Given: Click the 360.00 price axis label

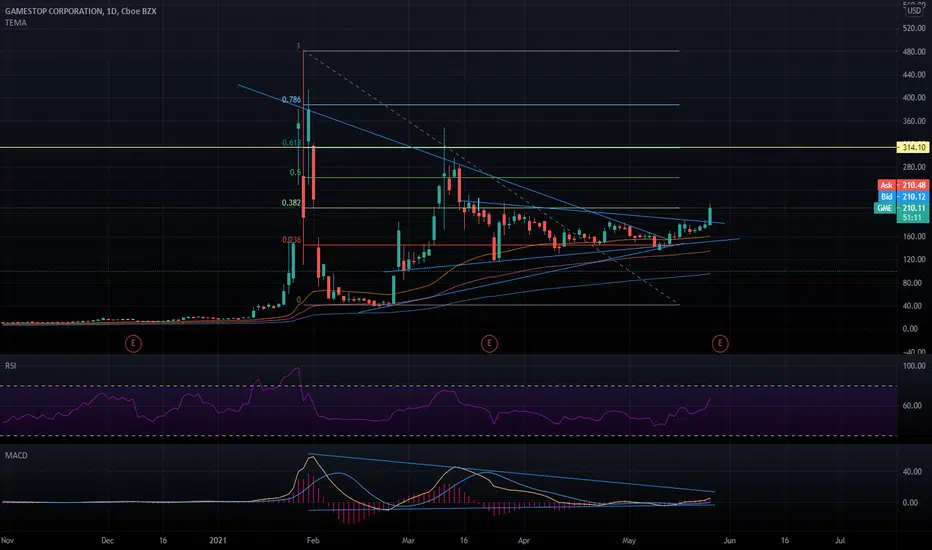Looking at the screenshot, I should 914,121.
